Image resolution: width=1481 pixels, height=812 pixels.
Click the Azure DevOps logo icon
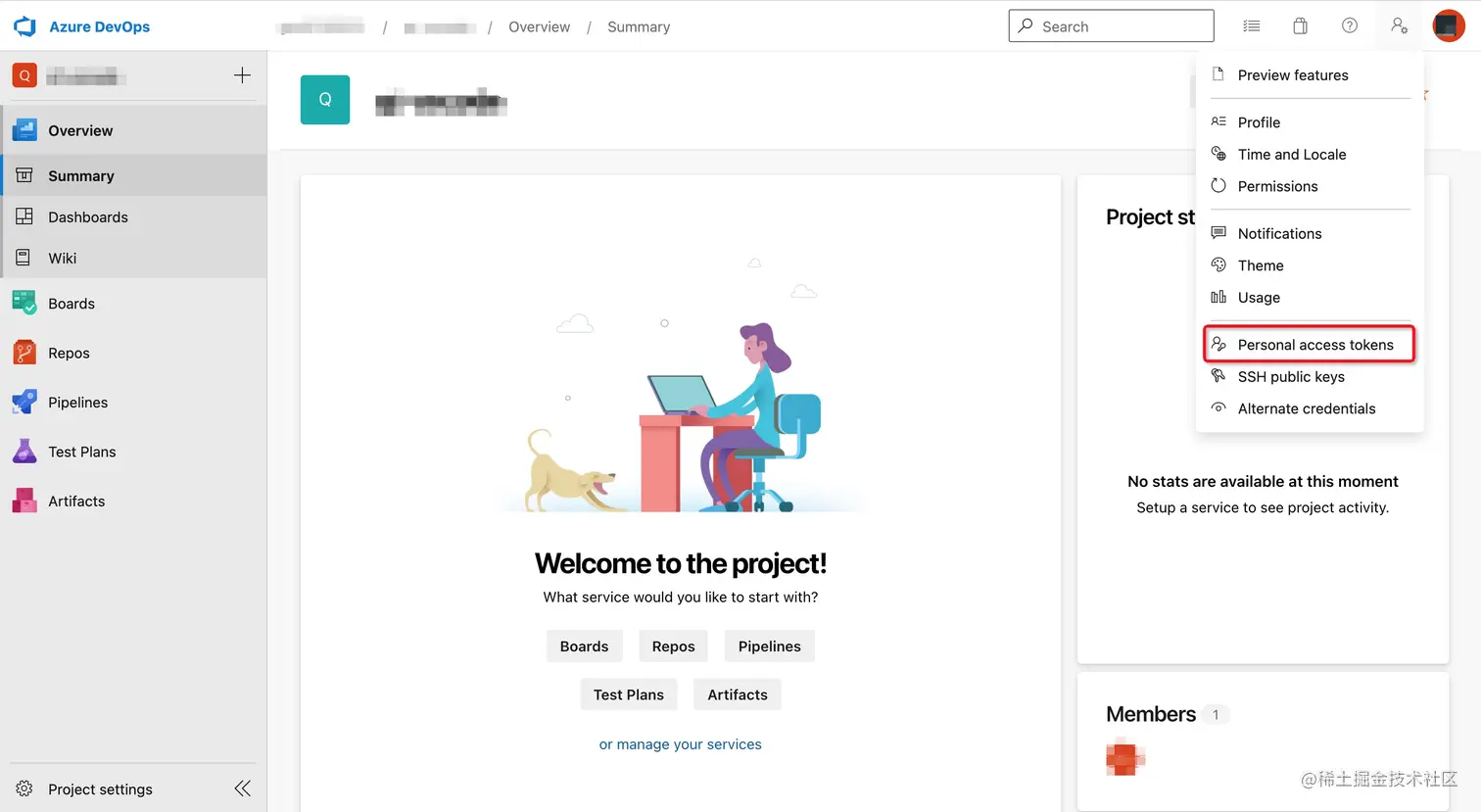pos(24,26)
